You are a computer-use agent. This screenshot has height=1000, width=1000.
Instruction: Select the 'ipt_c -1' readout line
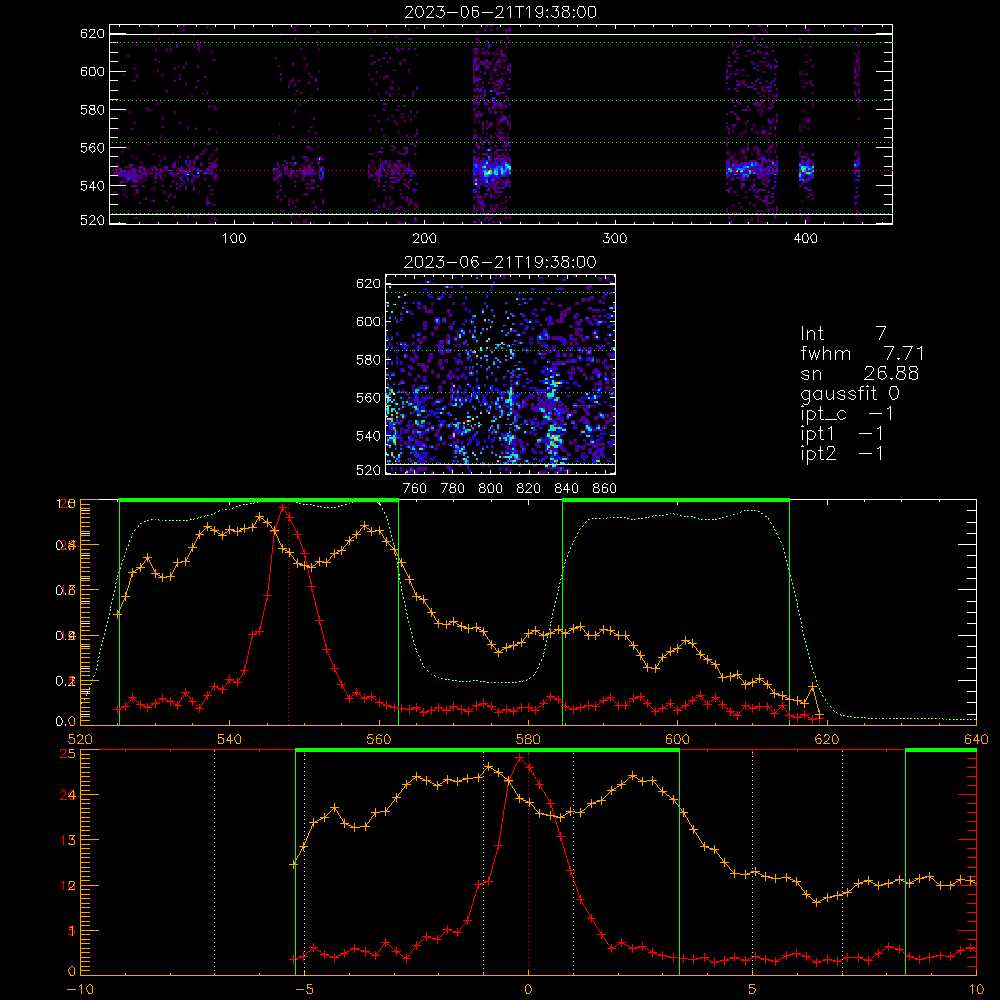click(x=847, y=414)
